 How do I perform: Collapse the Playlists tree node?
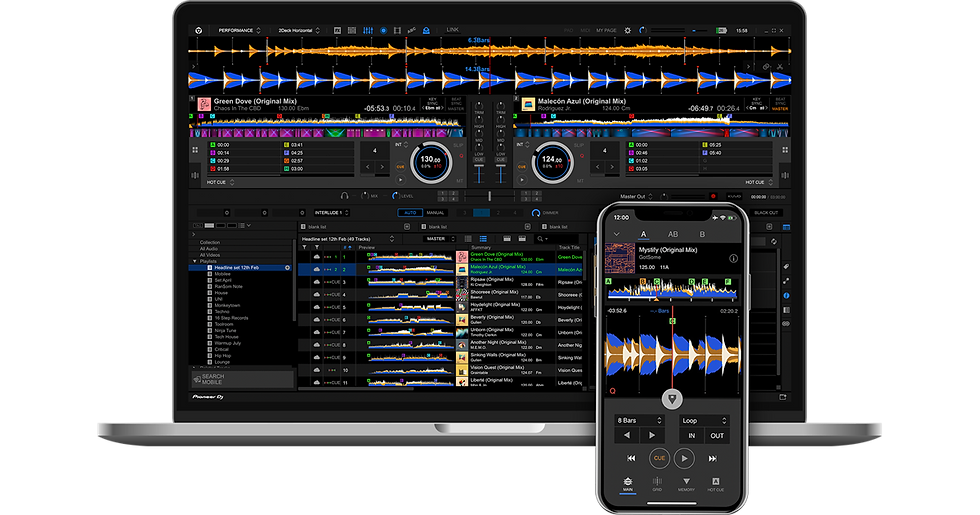(x=194, y=261)
